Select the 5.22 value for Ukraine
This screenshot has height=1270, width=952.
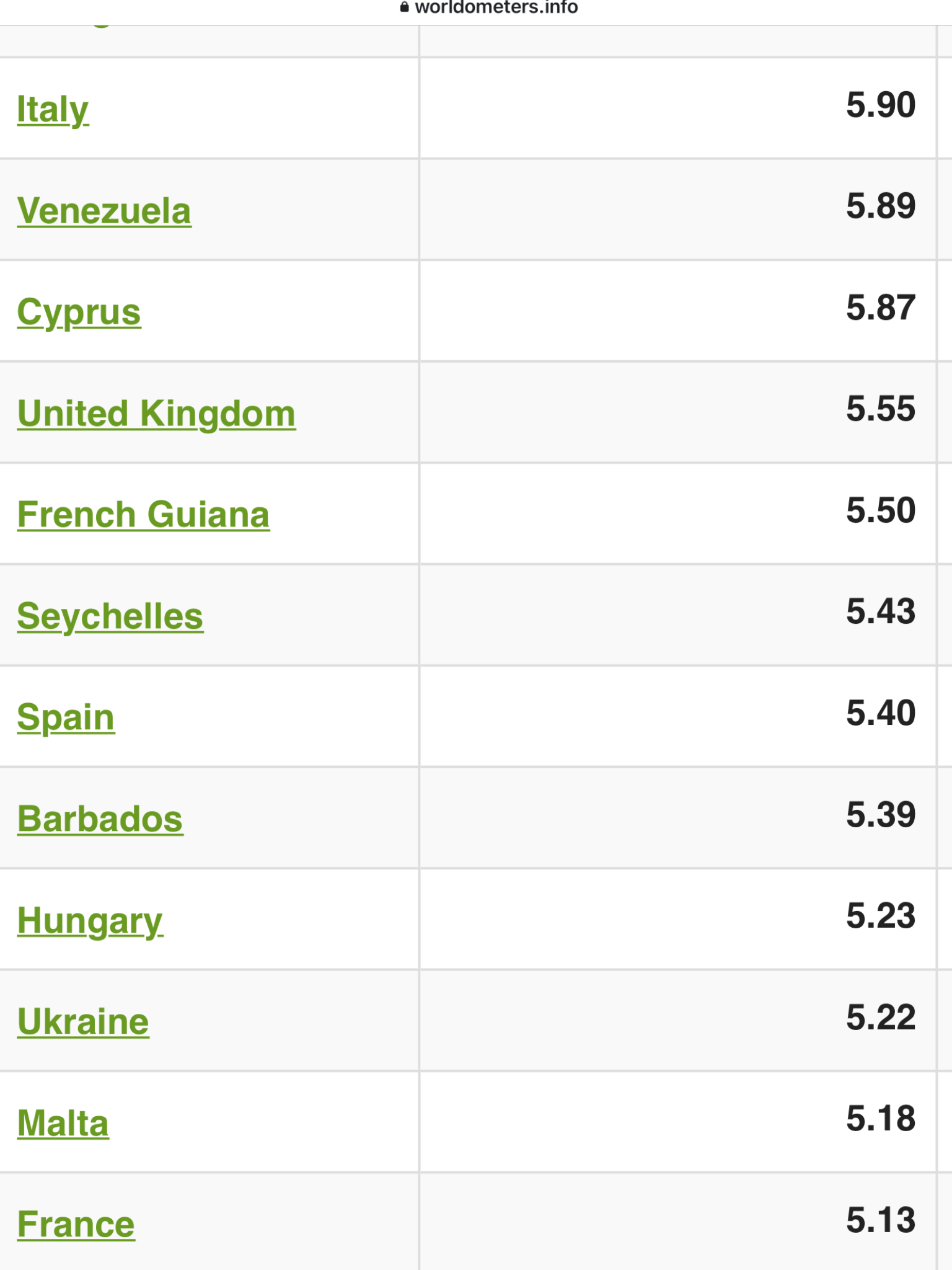click(x=881, y=1017)
